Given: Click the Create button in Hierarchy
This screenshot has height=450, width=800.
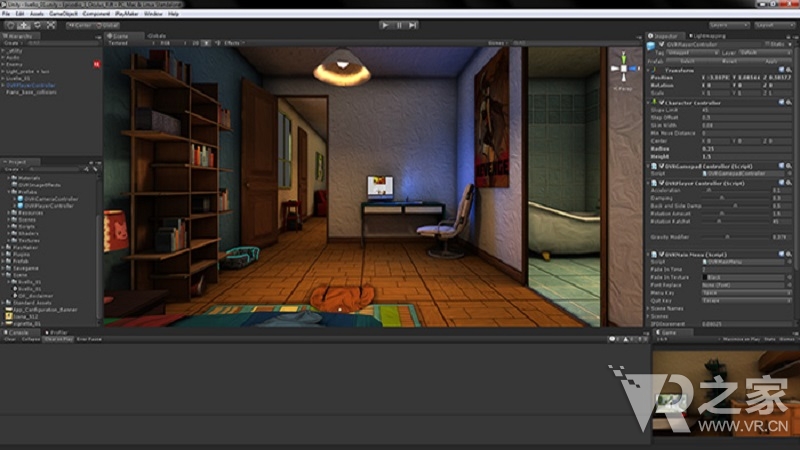Looking at the screenshot, I should (11, 43).
